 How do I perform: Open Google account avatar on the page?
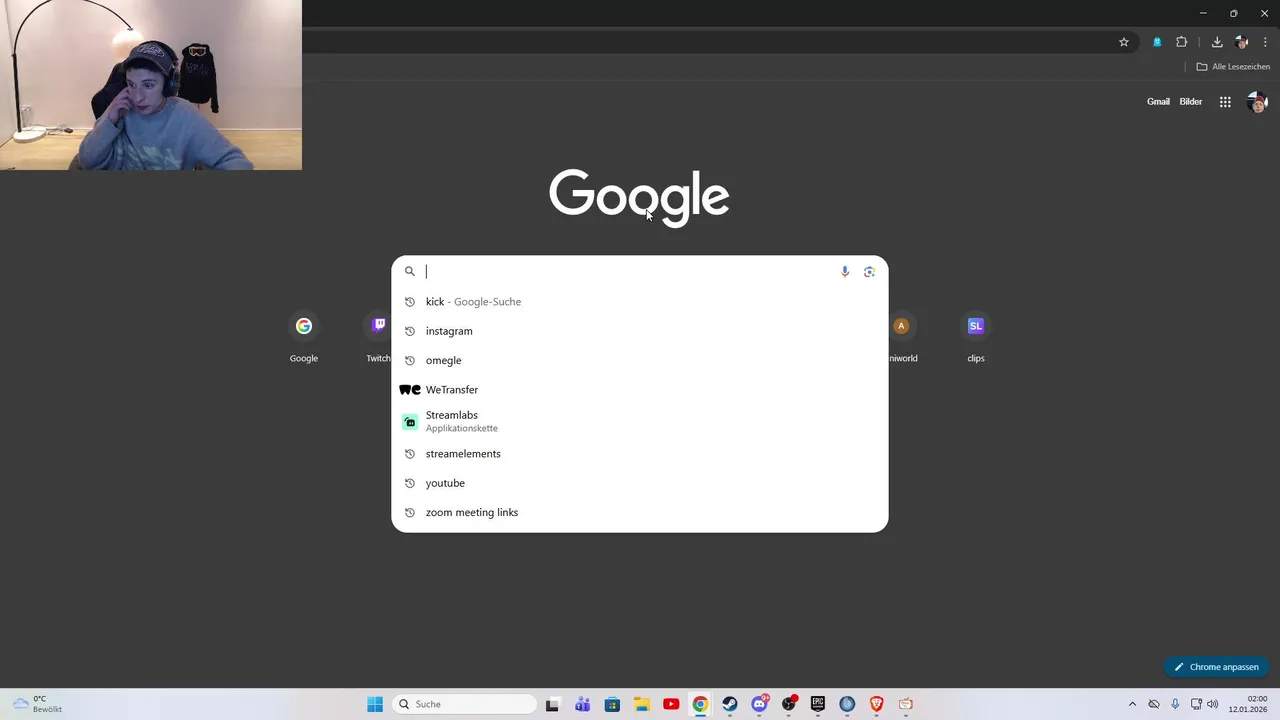tap(1257, 102)
